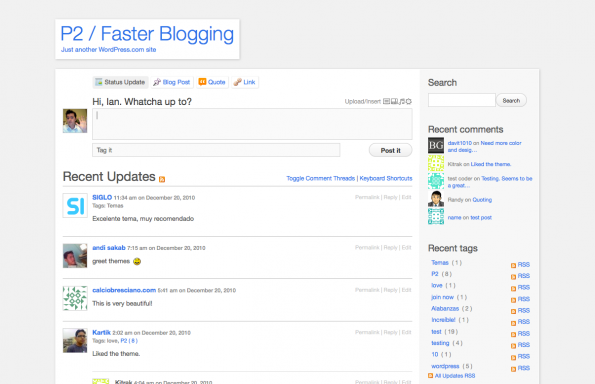Image resolution: width=595 pixels, height=384 pixels.
Task: Open the RSS icon for Temas tag
Action: coord(520,265)
